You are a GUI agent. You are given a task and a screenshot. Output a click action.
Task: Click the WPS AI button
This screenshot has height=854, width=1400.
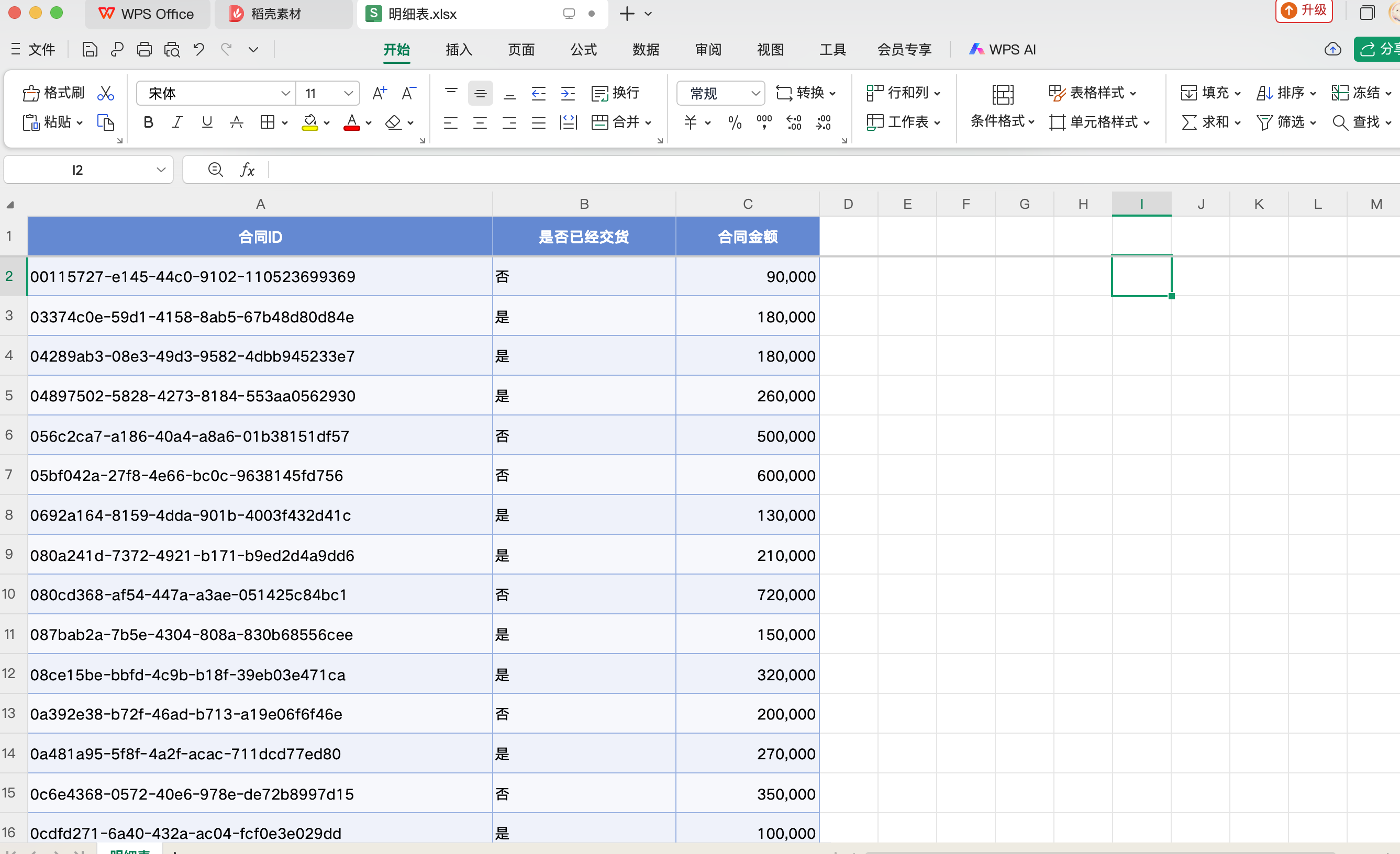pos(1002,50)
